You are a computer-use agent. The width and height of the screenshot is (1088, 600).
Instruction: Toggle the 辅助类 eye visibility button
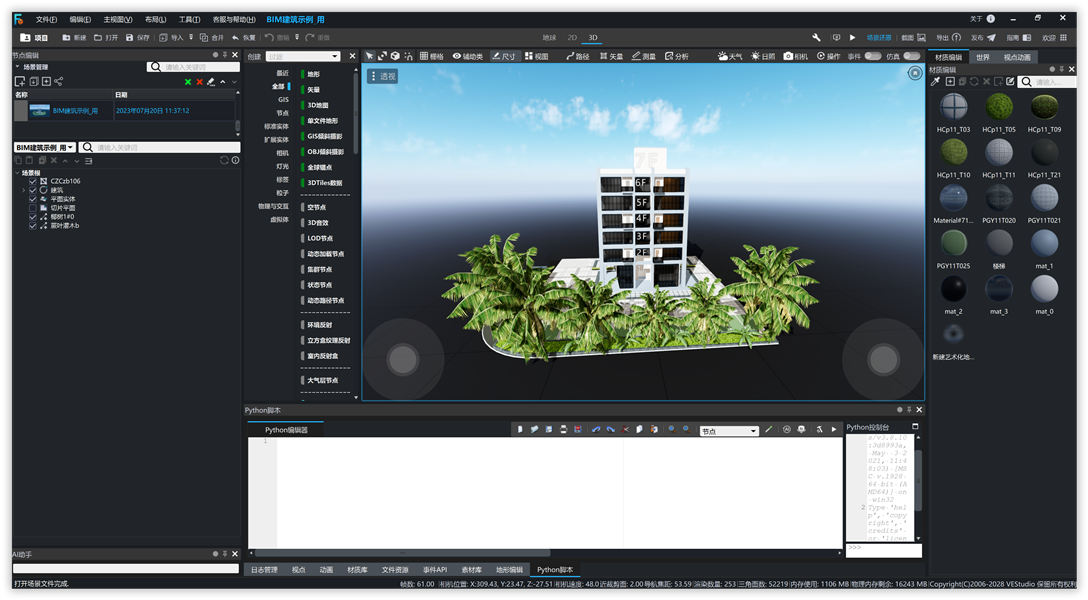pos(467,56)
